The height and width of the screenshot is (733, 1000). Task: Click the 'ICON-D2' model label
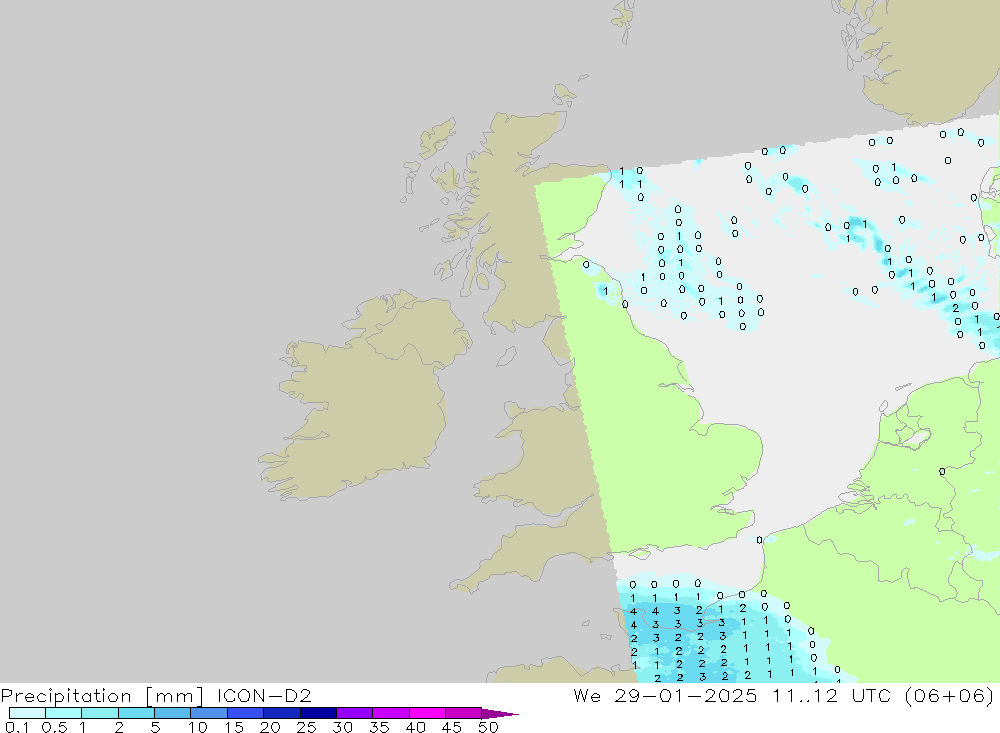[x=264, y=695]
